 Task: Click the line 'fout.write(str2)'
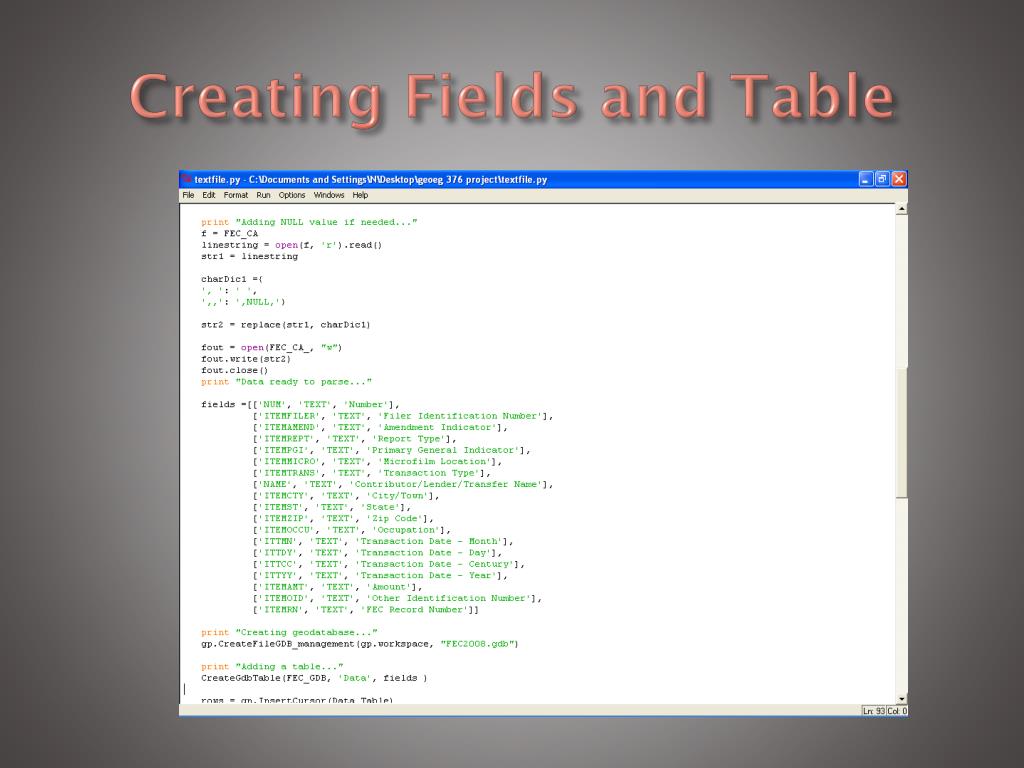pos(246,359)
